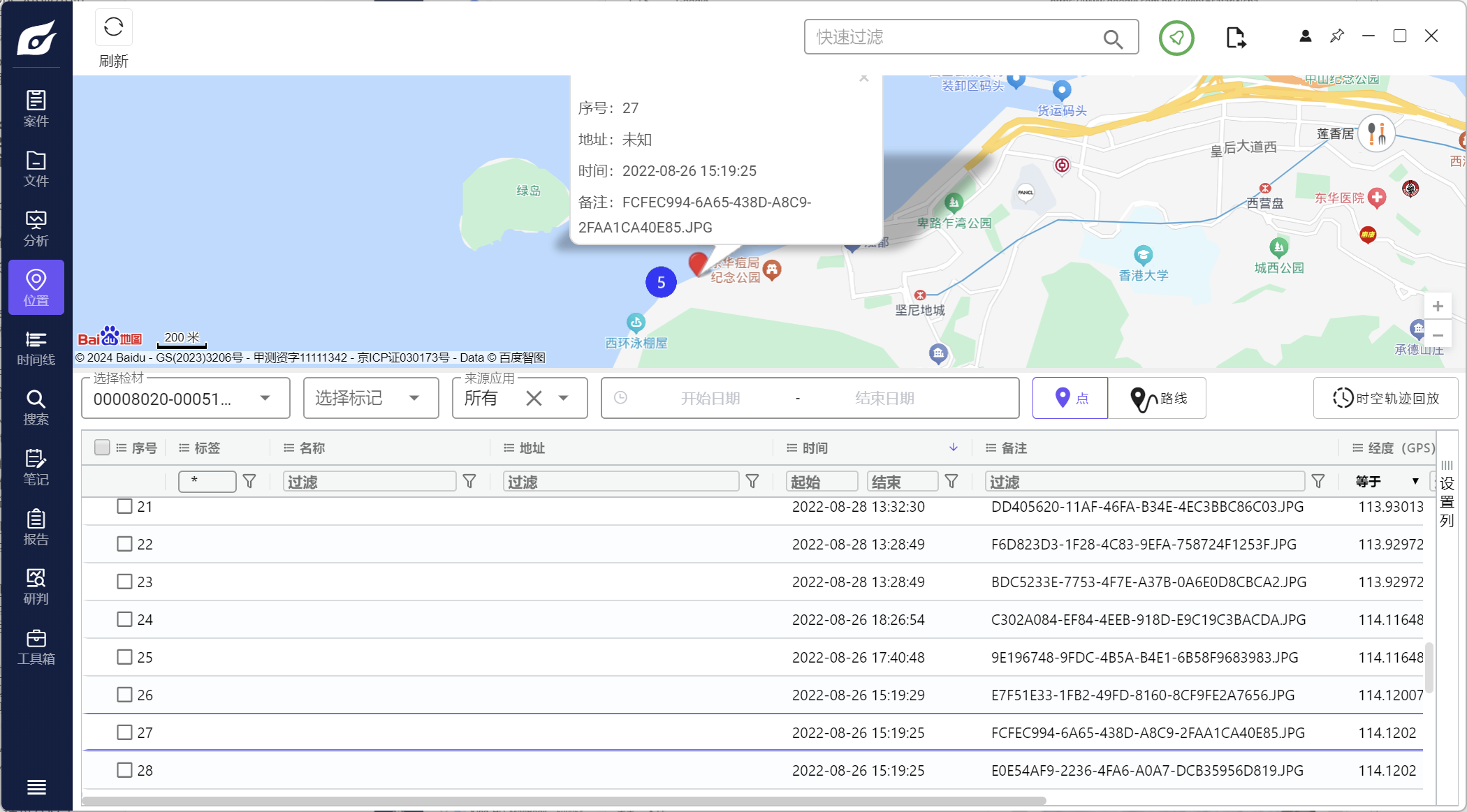
Task: Click the 名称 column header
Action: pos(312,448)
